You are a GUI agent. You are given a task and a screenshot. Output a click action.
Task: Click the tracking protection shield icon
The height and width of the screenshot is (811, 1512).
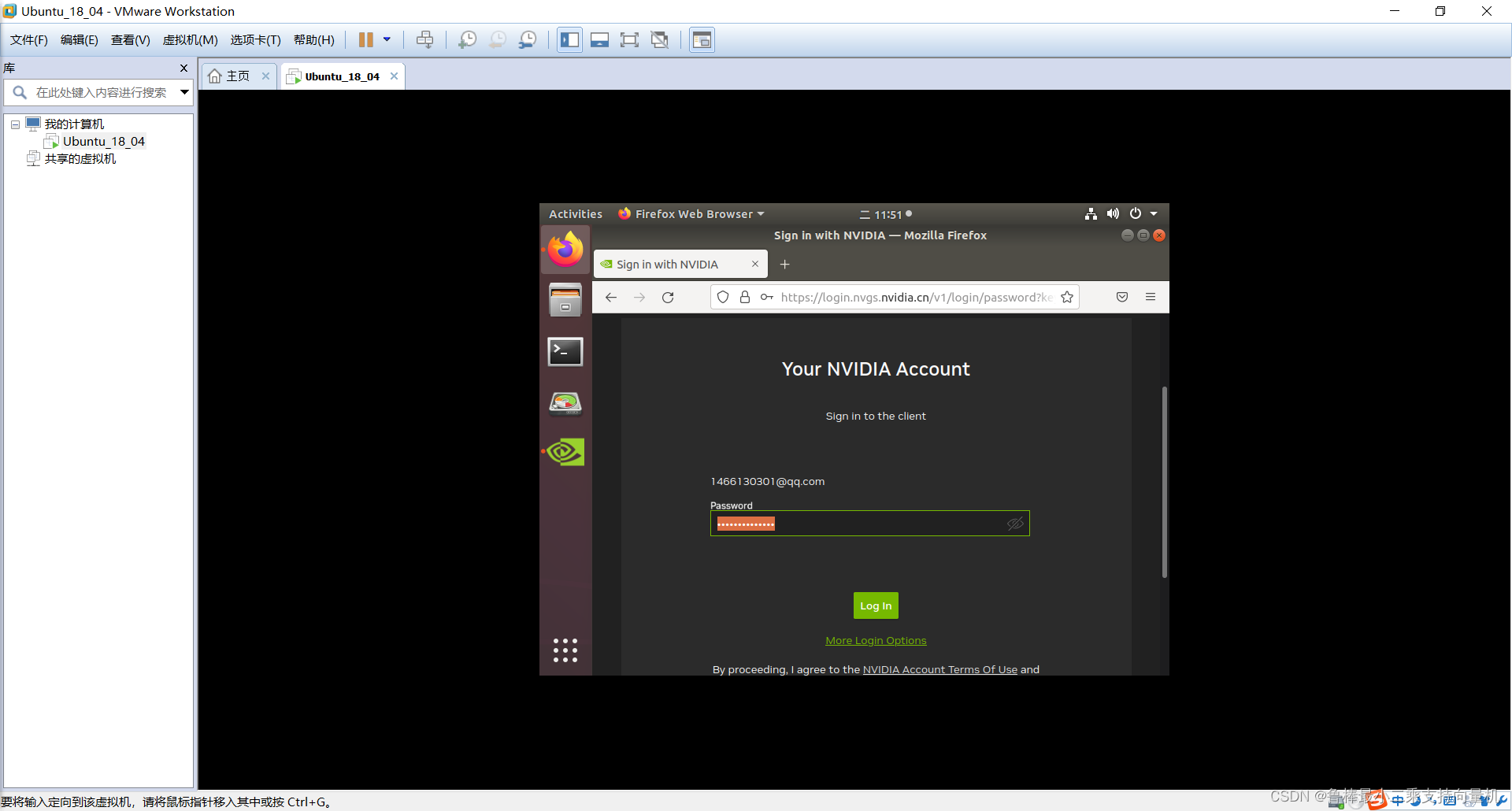(x=723, y=297)
